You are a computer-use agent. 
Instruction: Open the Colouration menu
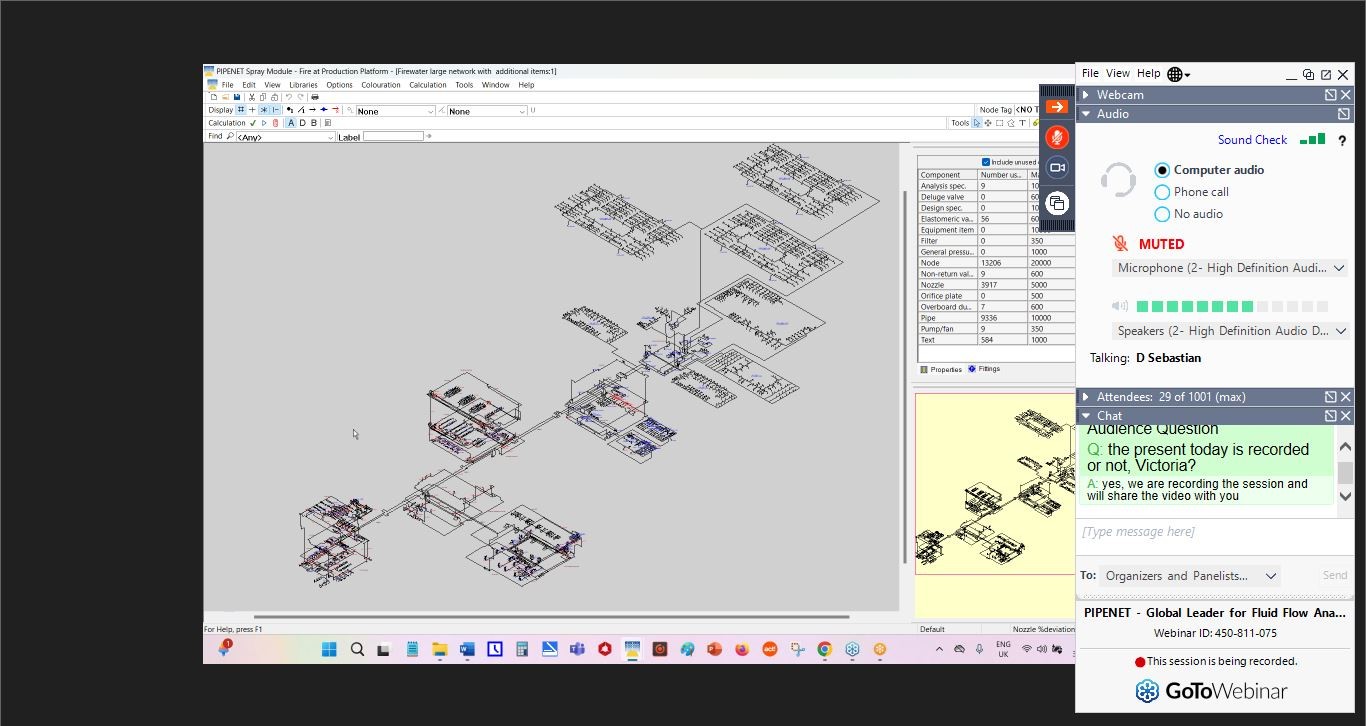[381, 85]
